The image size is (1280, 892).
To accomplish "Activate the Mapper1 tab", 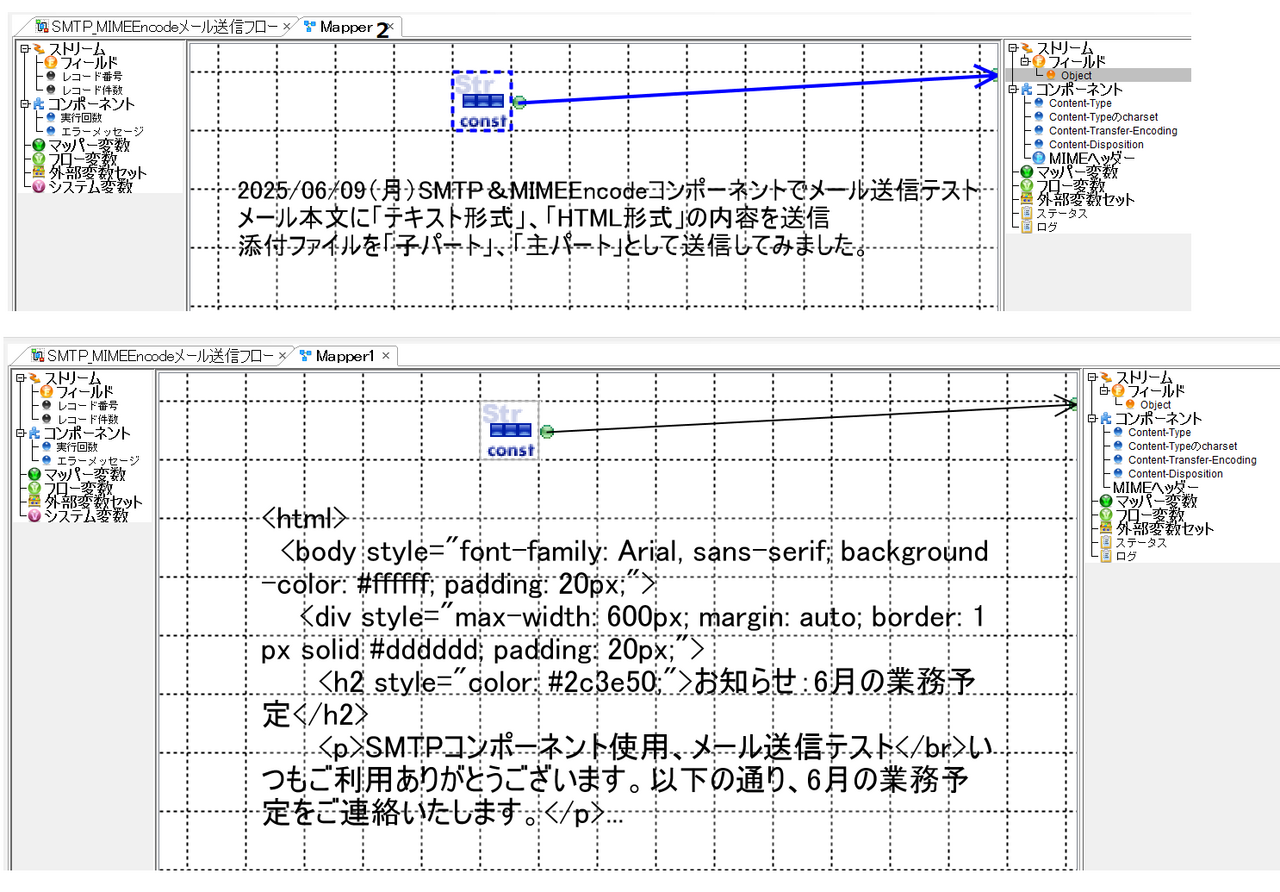I will (345, 355).
